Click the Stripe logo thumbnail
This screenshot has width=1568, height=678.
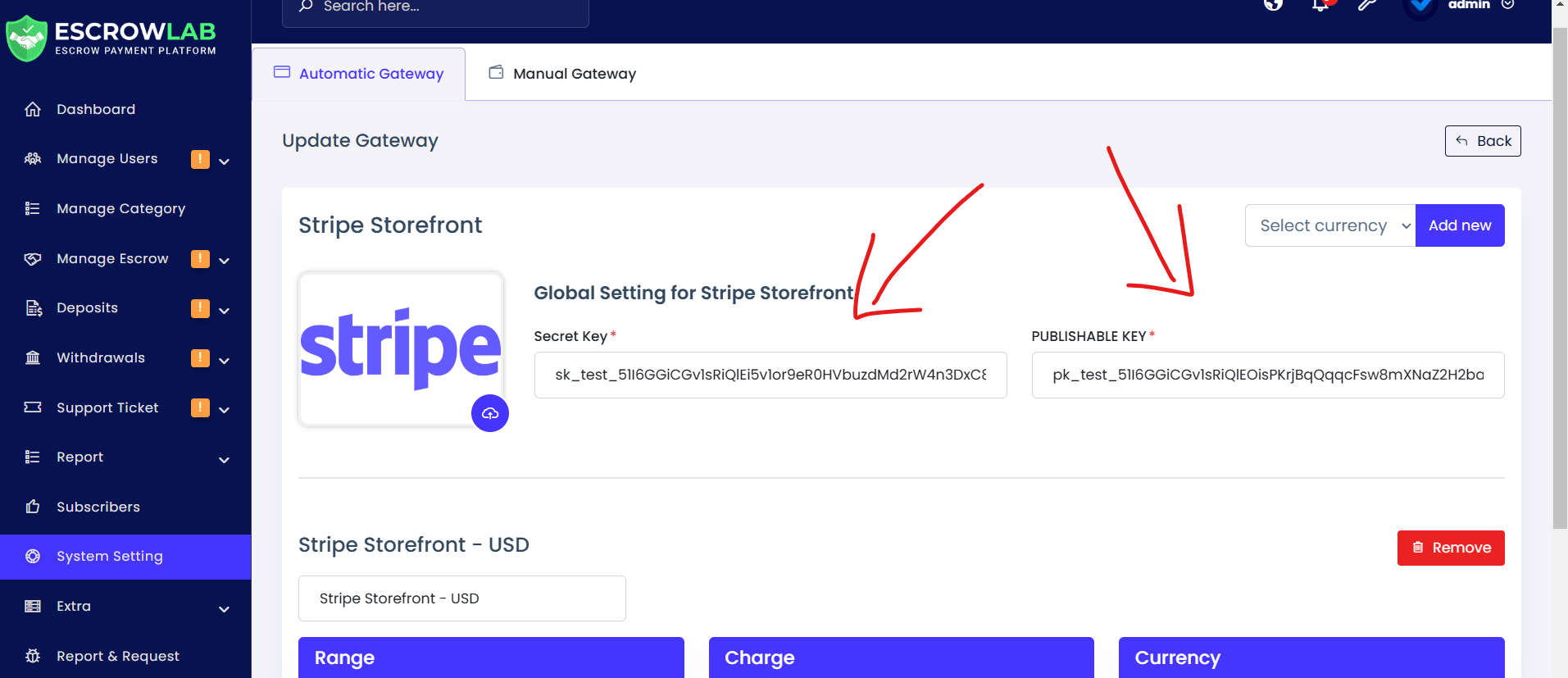(x=401, y=349)
